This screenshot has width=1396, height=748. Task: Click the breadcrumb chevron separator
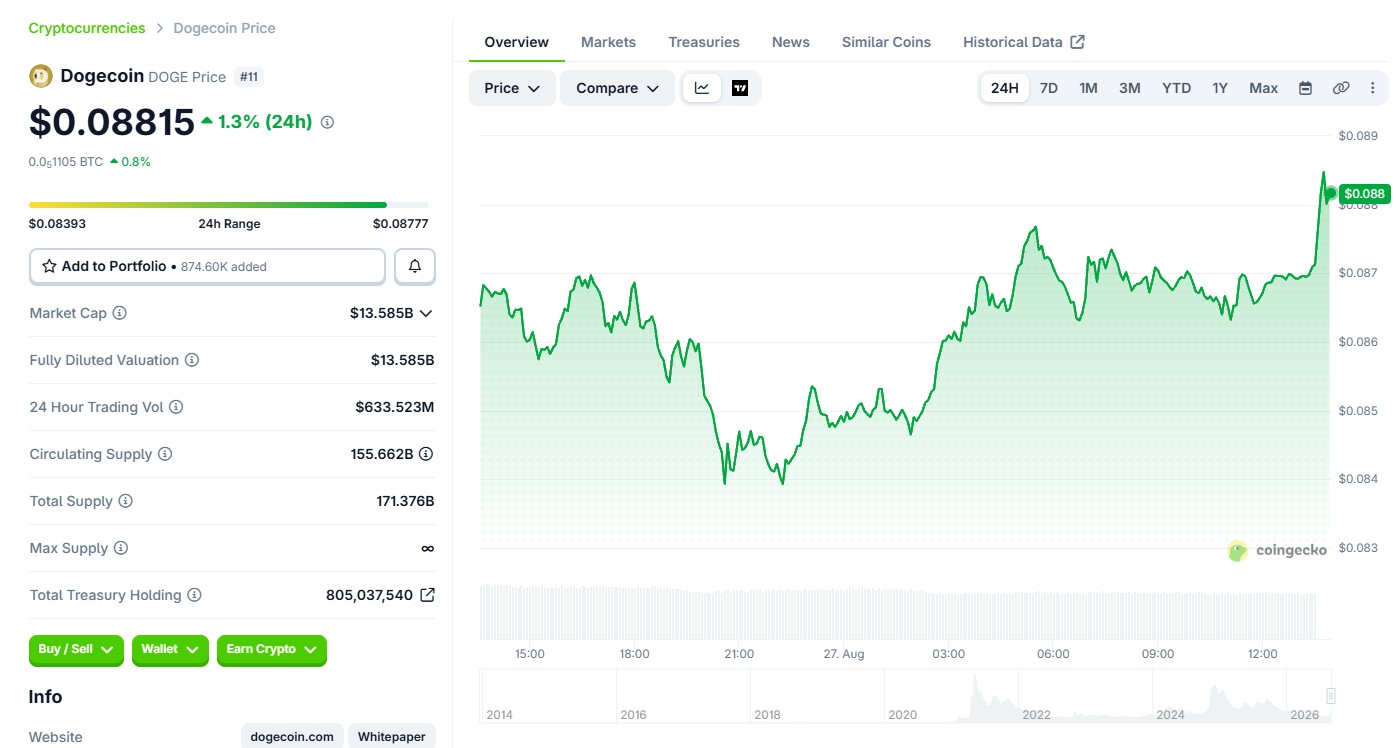[x=159, y=28]
